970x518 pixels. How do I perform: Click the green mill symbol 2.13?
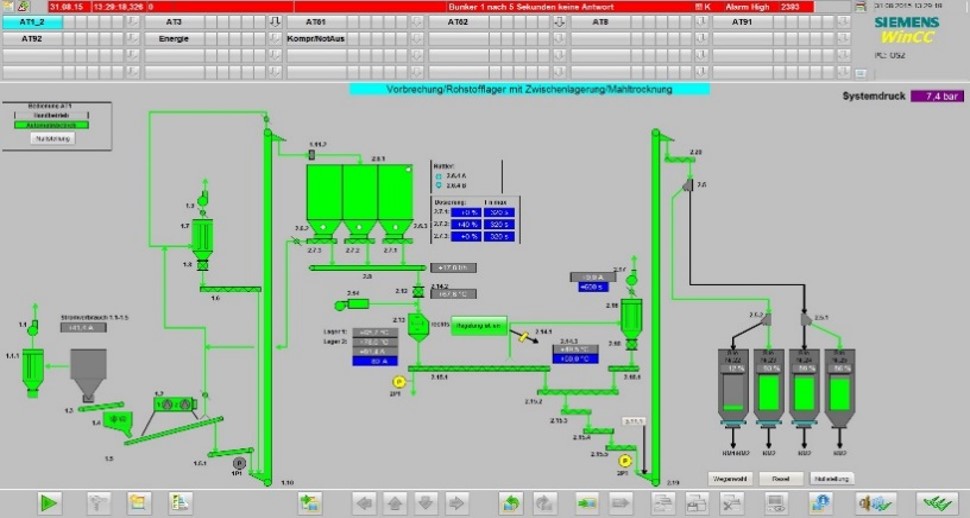[x=418, y=327]
